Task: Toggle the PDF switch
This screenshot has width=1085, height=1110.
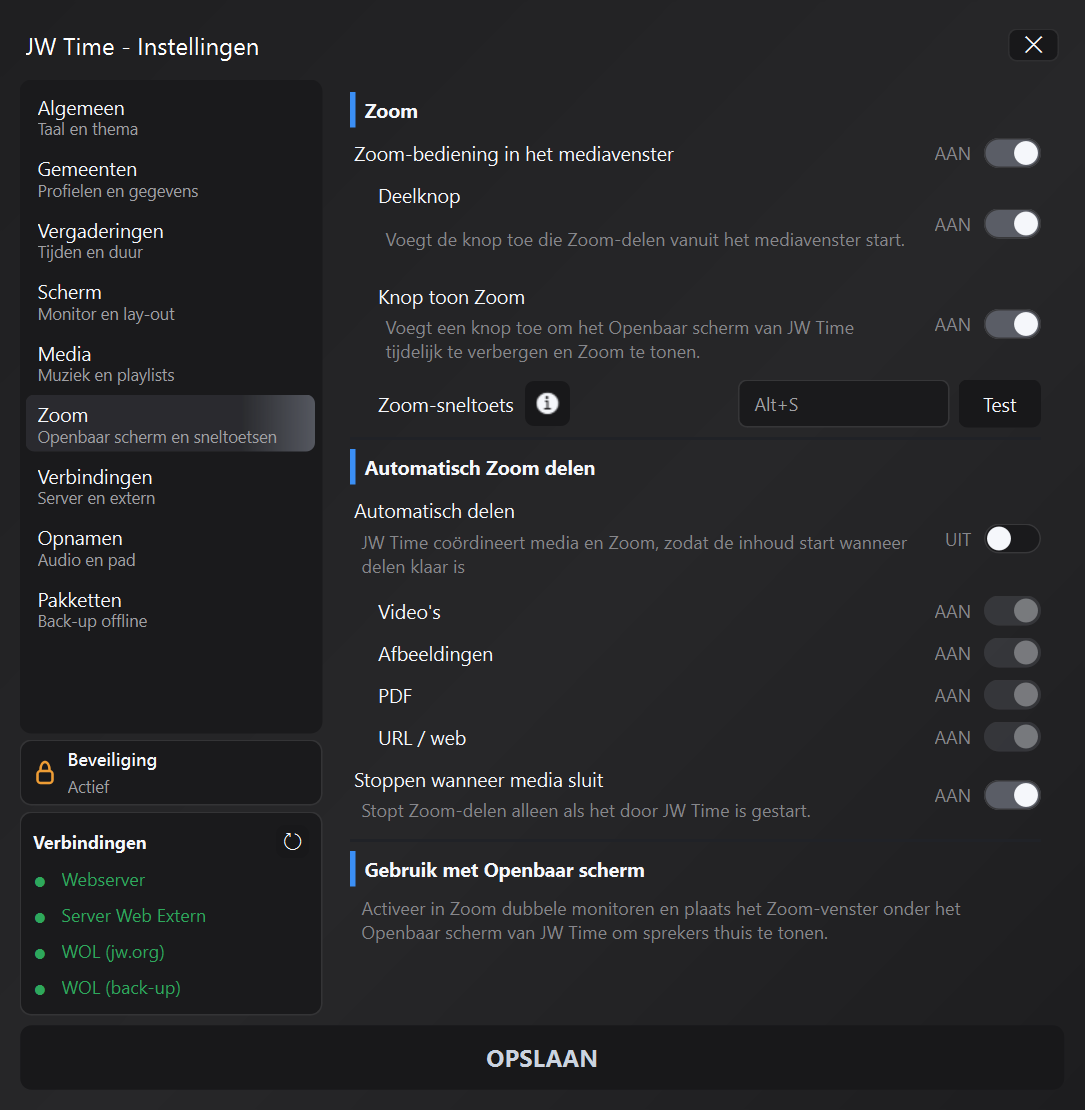Action: click(1011, 695)
